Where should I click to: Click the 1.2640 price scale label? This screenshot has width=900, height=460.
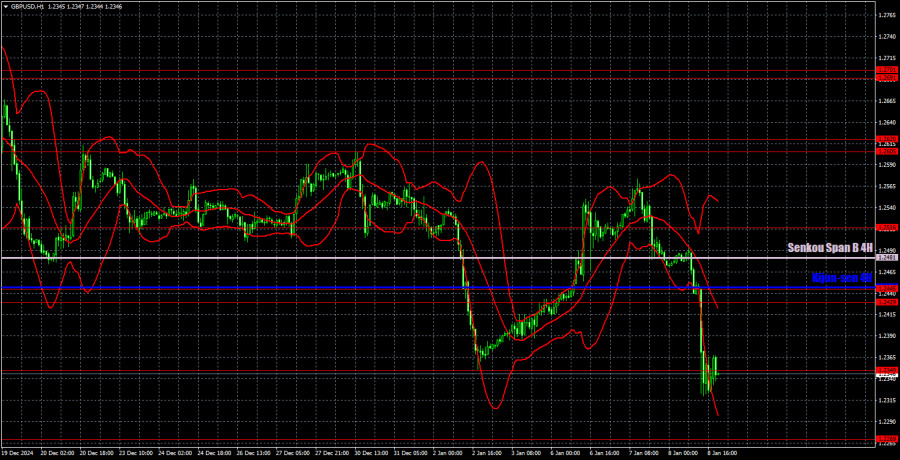(x=885, y=122)
